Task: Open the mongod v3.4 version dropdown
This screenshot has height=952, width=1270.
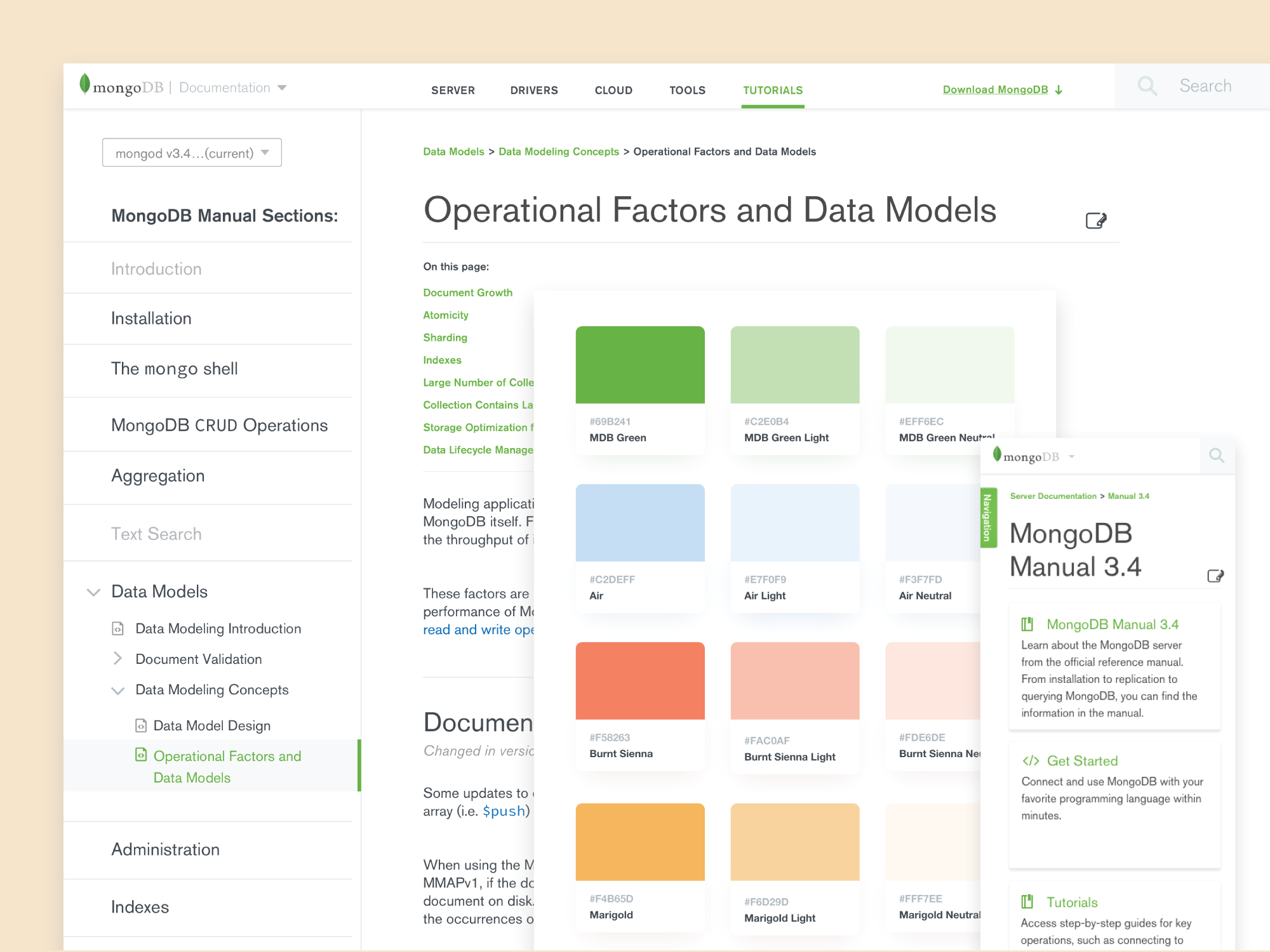Action: click(192, 153)
